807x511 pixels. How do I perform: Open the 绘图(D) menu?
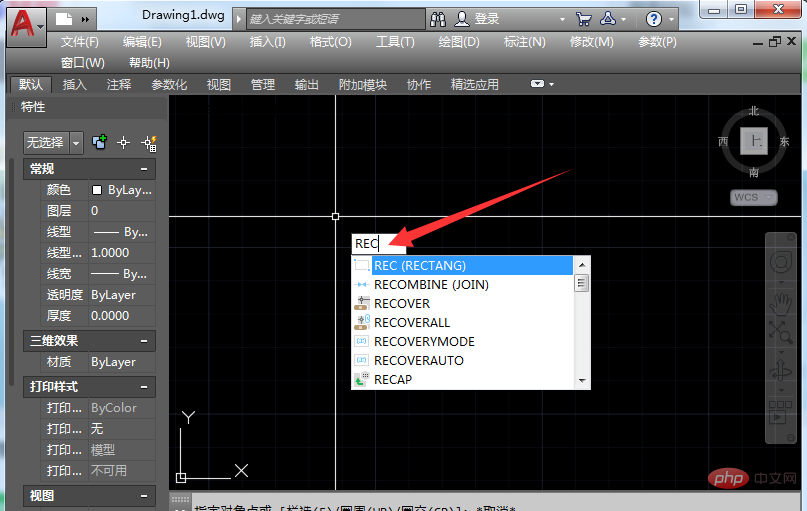(459, 42)
